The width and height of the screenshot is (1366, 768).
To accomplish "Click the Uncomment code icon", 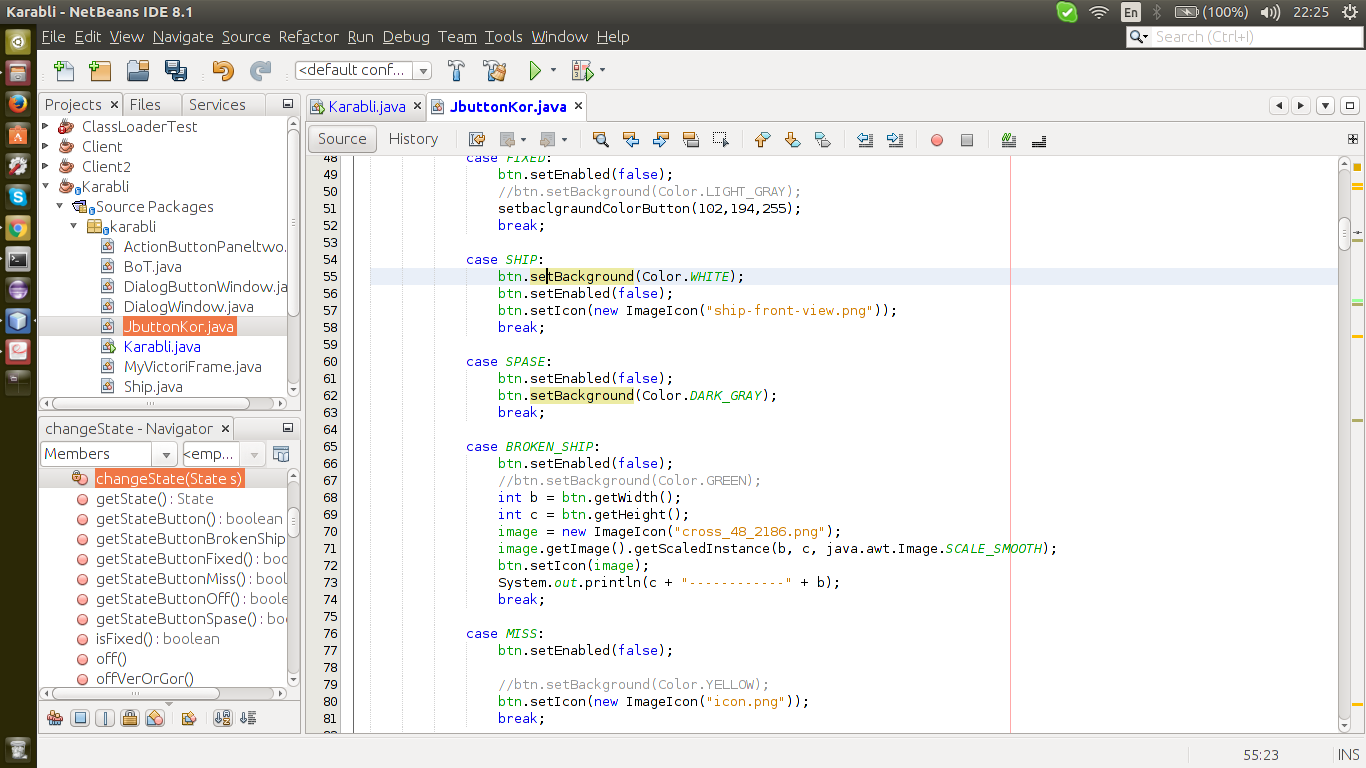I will (1039, 140).
